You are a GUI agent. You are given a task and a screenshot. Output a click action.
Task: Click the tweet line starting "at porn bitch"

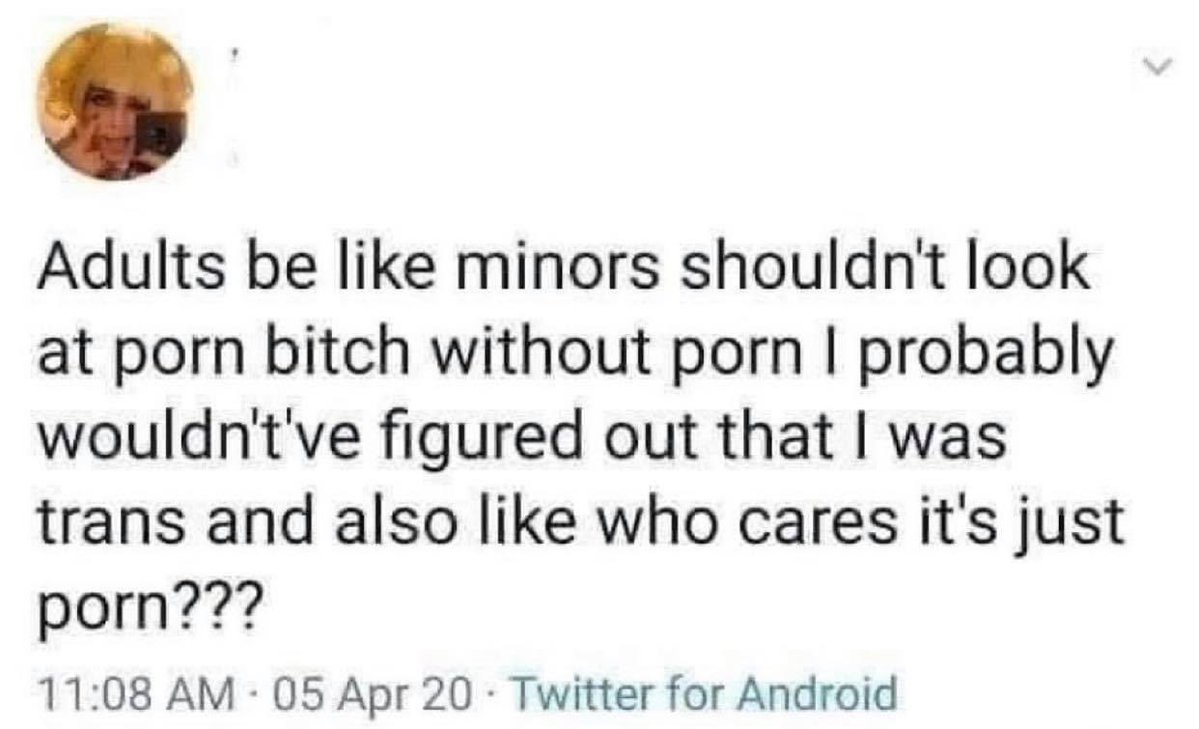click(x=575, y=355)
